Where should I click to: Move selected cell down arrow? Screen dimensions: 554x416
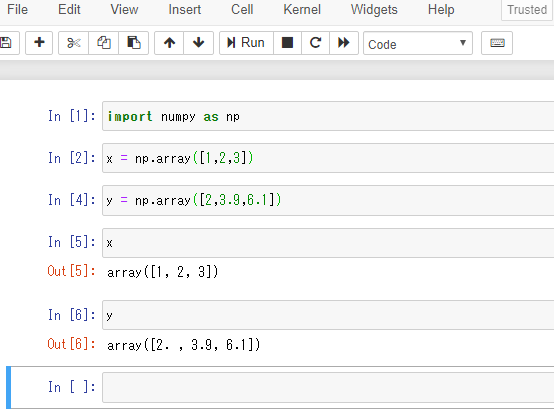pyautogui.click(x=199, y=43)
